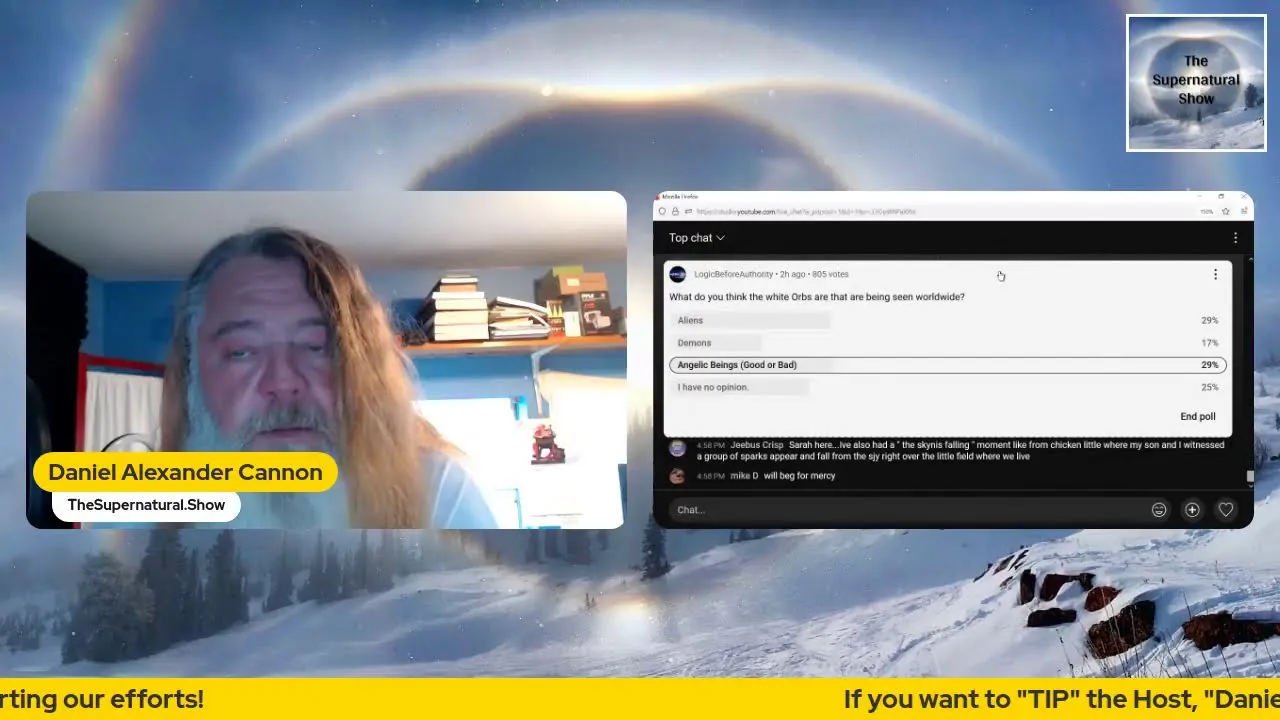Click the plus icon beside chat input
1280x720 pixels.
tap(1192, 510)
